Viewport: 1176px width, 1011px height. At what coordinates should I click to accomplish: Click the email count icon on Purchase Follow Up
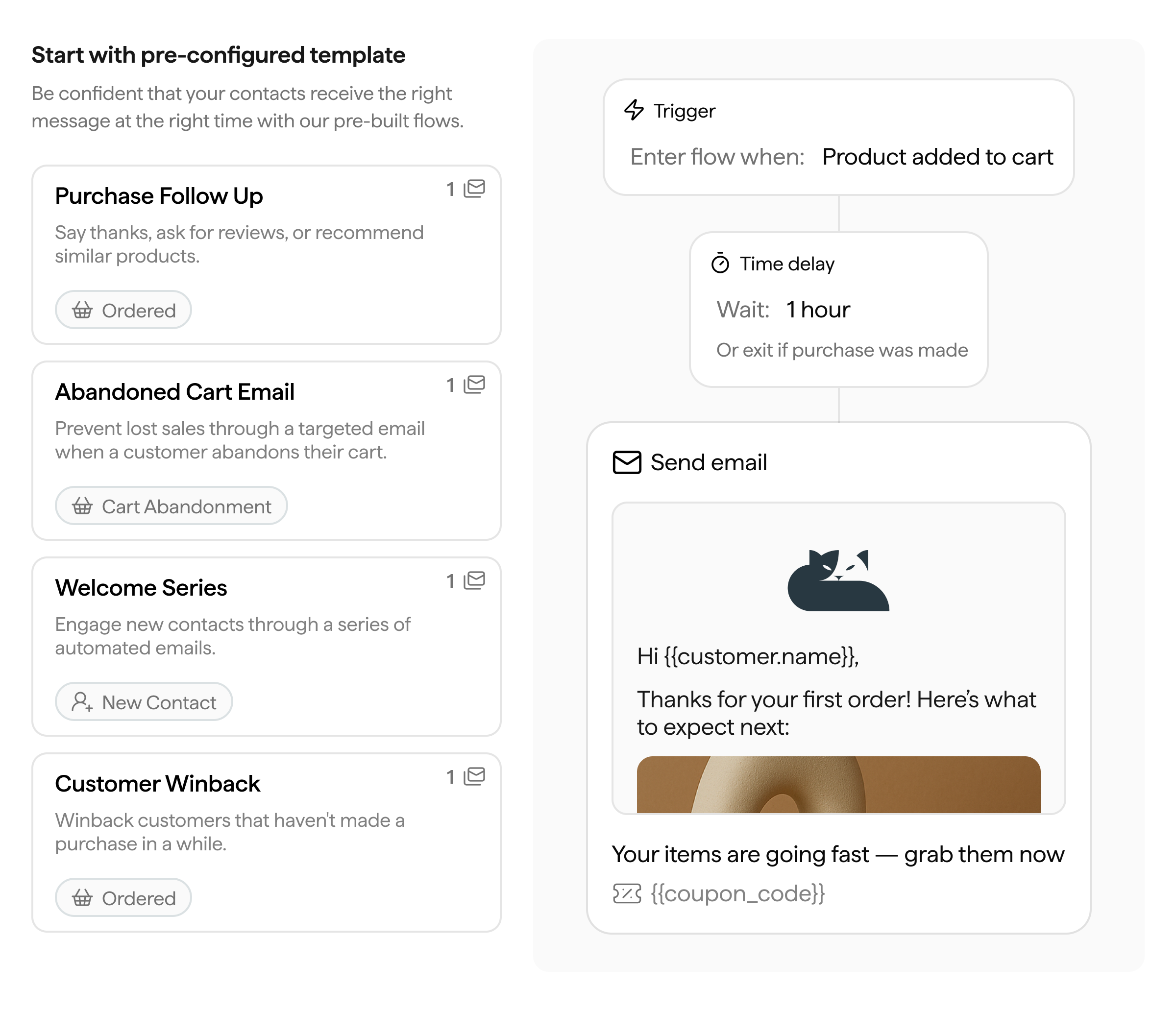click(474, 189)
